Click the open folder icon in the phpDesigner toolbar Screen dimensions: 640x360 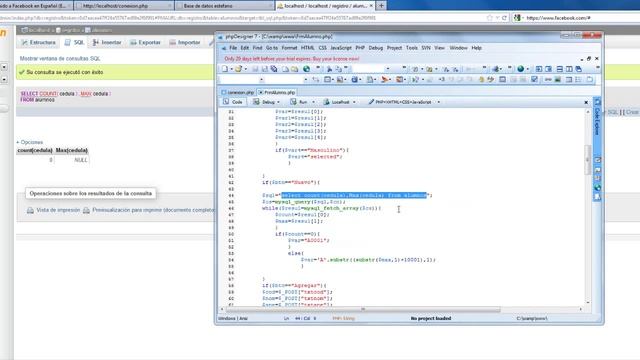tap(238, 69)
